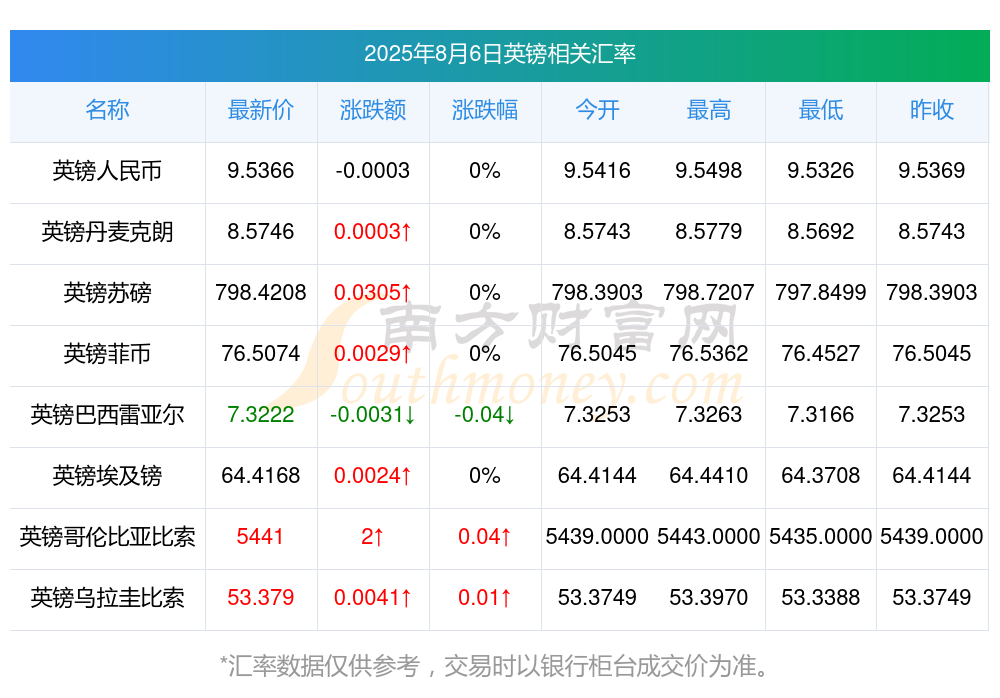
Task: Select the 53.3970 high value
Action: [x=709, y=598]
